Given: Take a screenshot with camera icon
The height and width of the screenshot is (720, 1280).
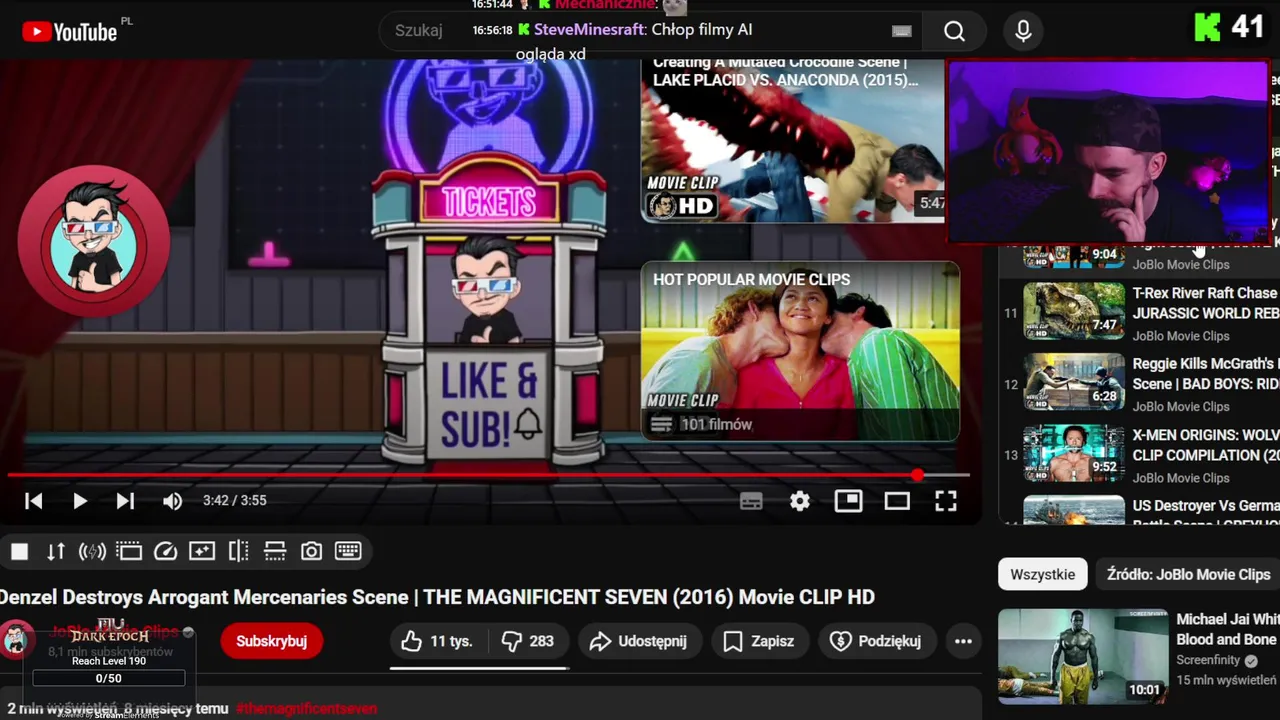Looking at the screenshot, I should point(311,551).
